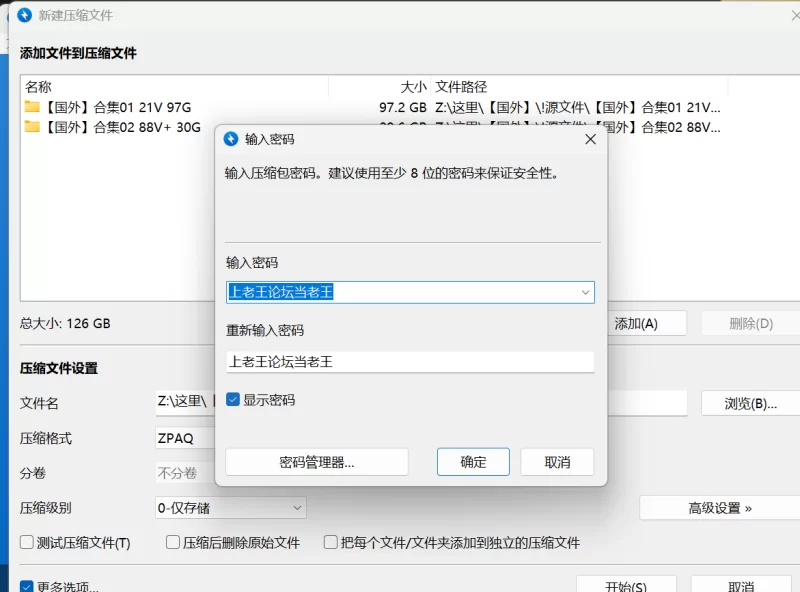This screenshot has height=592, width=800.
Task: Click the 添加(A) button
Action: (646, 323)
